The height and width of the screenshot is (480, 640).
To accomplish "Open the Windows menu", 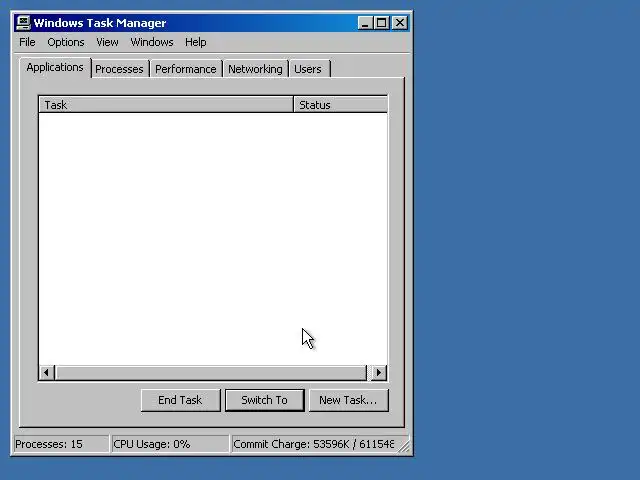I will [152, 42].
